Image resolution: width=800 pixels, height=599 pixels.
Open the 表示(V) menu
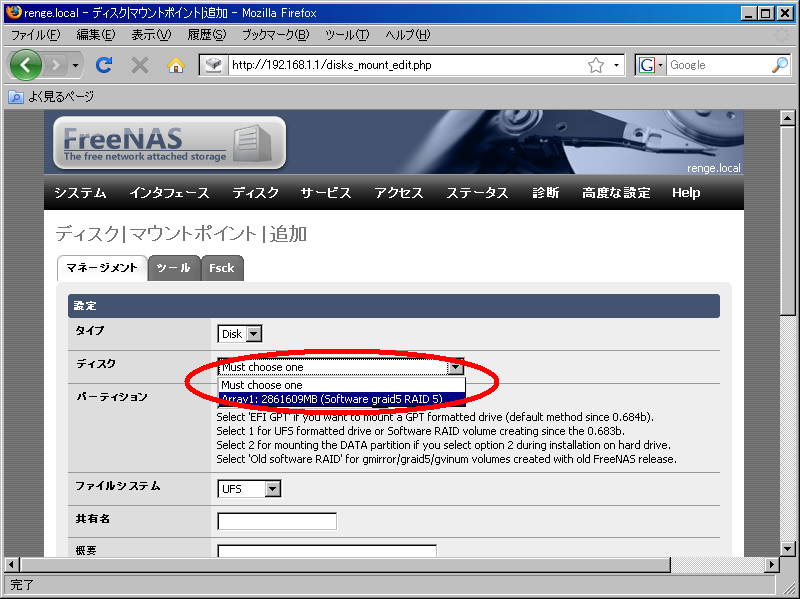[x=152, y=35]
